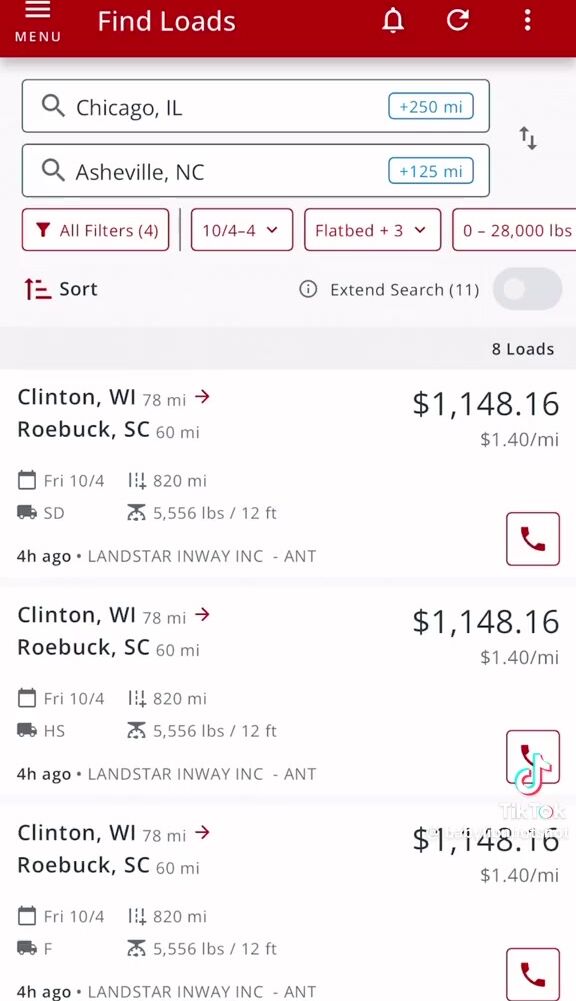Toggle the Extend Search switch

(528, 289)
